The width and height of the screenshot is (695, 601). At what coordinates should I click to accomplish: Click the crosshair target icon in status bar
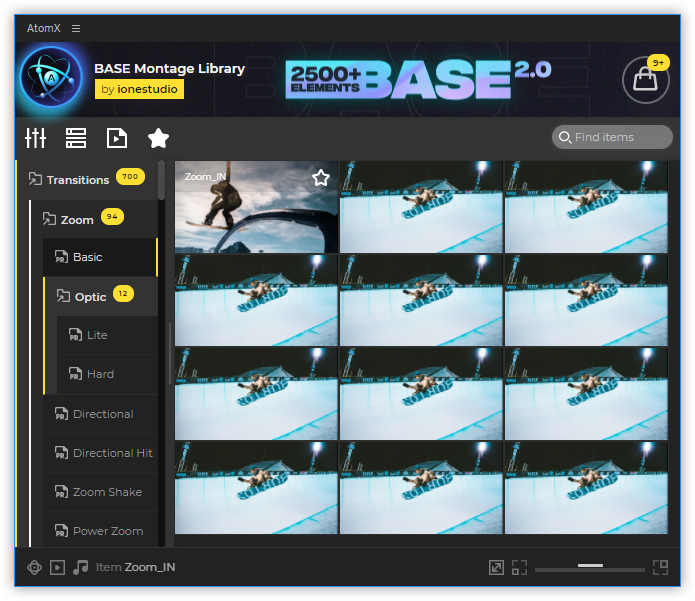[x=34, y=567]
